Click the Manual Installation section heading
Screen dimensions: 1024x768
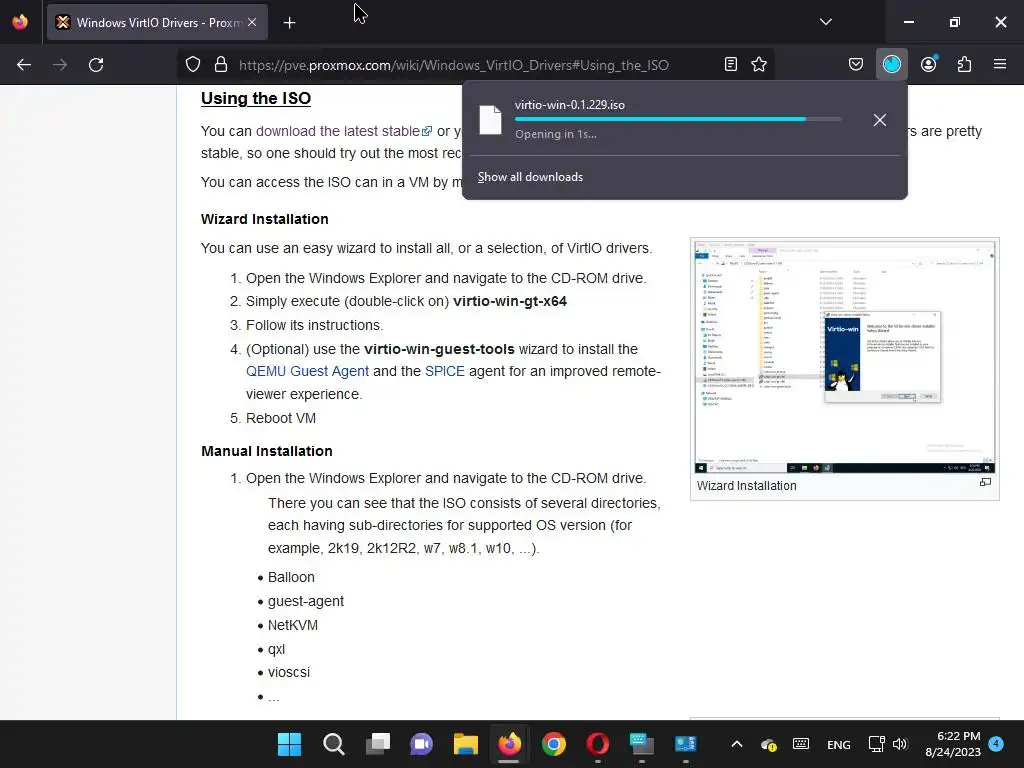[266, 451]
